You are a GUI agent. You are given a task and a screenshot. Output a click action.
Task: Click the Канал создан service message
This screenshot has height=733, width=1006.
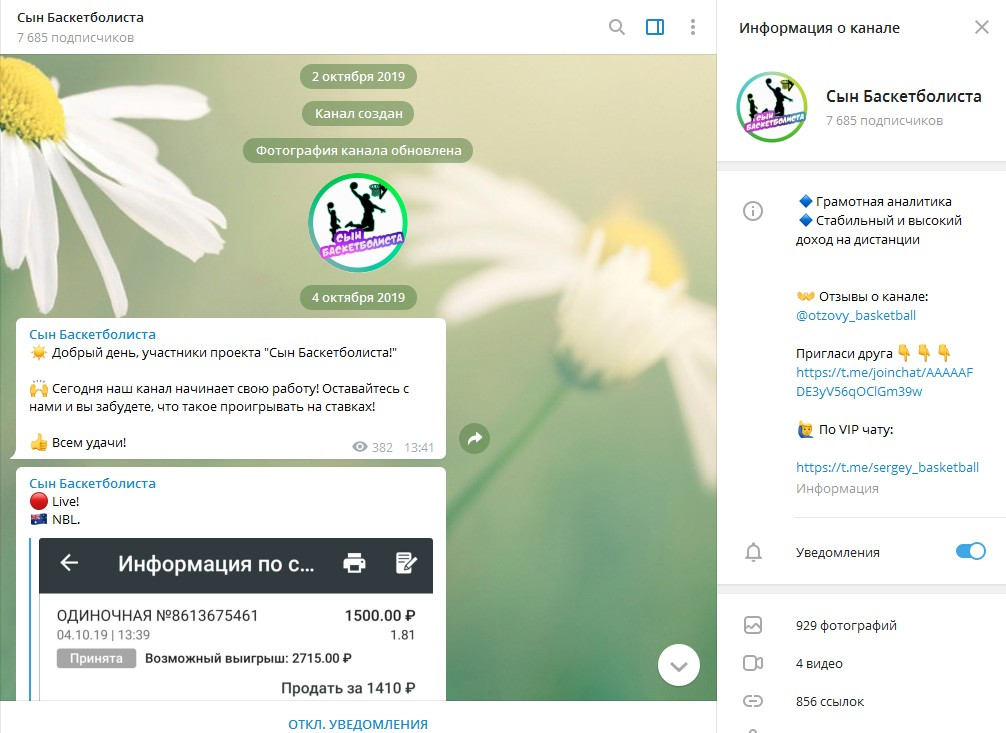point(358,114)
